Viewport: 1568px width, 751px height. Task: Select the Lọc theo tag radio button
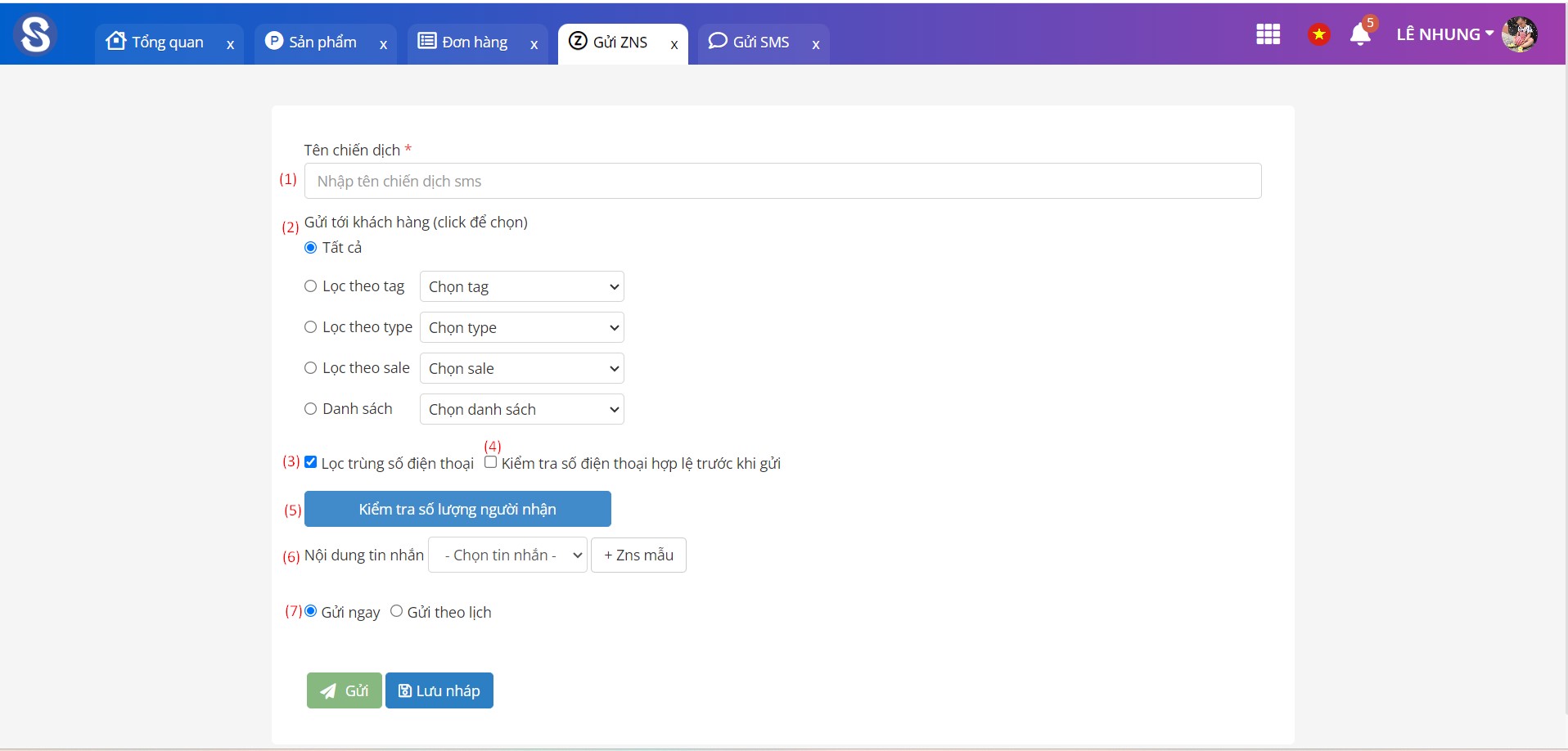pos(311,286)
